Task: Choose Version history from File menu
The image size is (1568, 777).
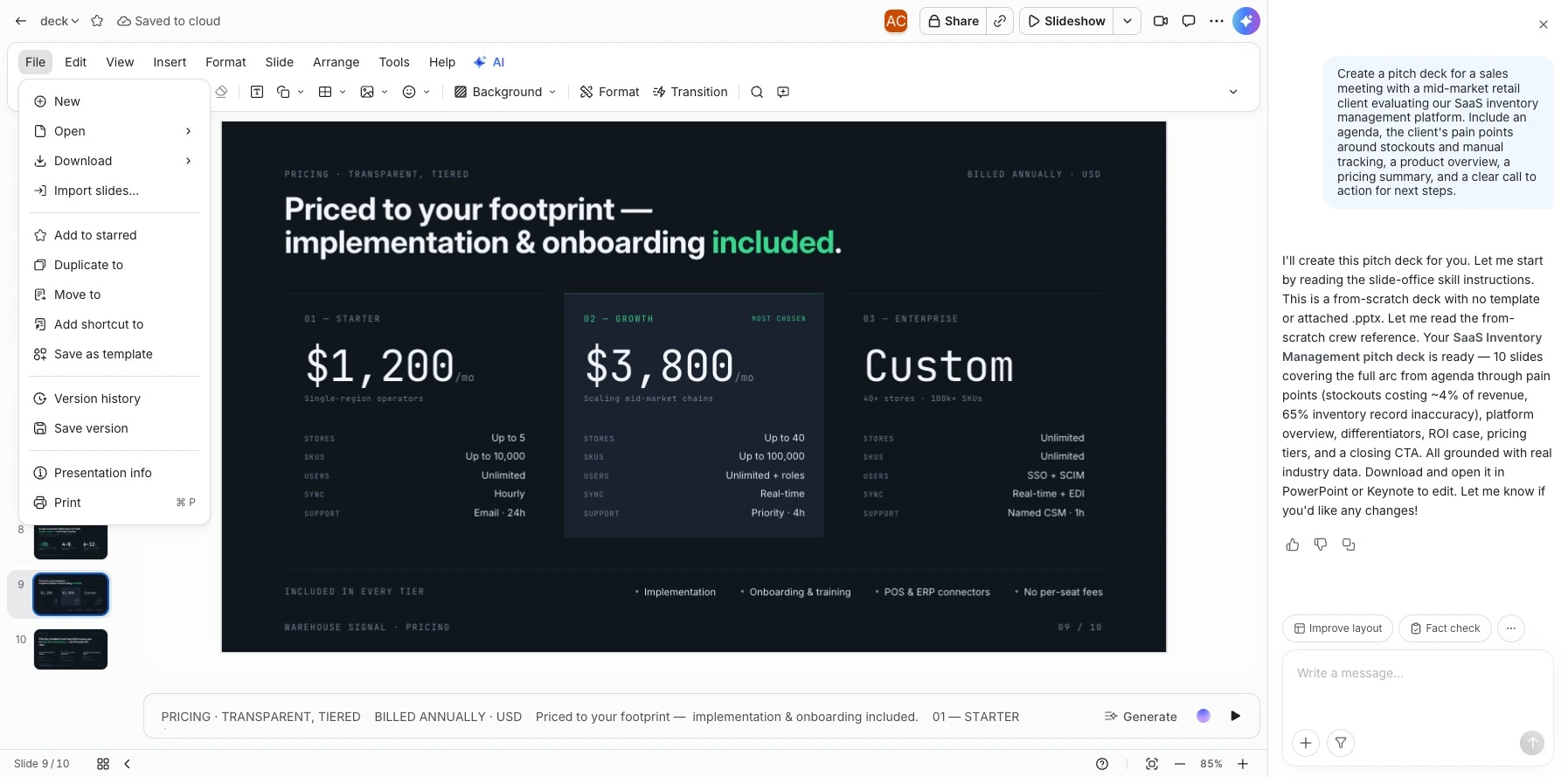Action: 114,399
